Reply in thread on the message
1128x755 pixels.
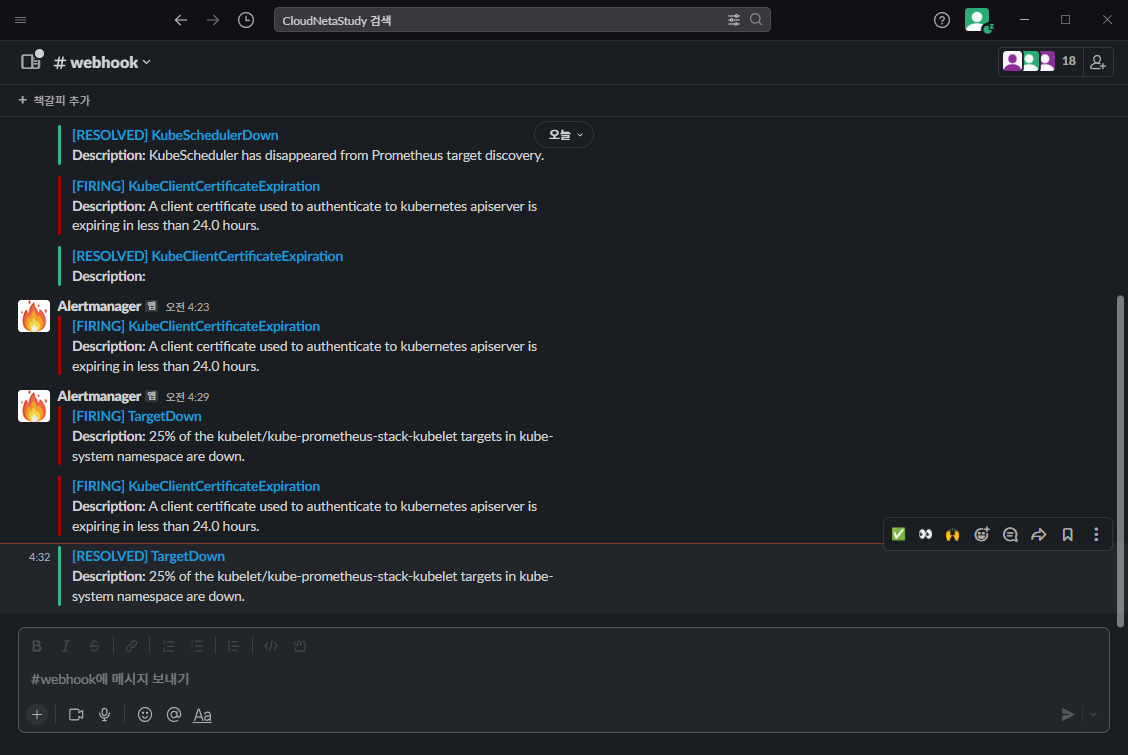(x=1010, y=535)
